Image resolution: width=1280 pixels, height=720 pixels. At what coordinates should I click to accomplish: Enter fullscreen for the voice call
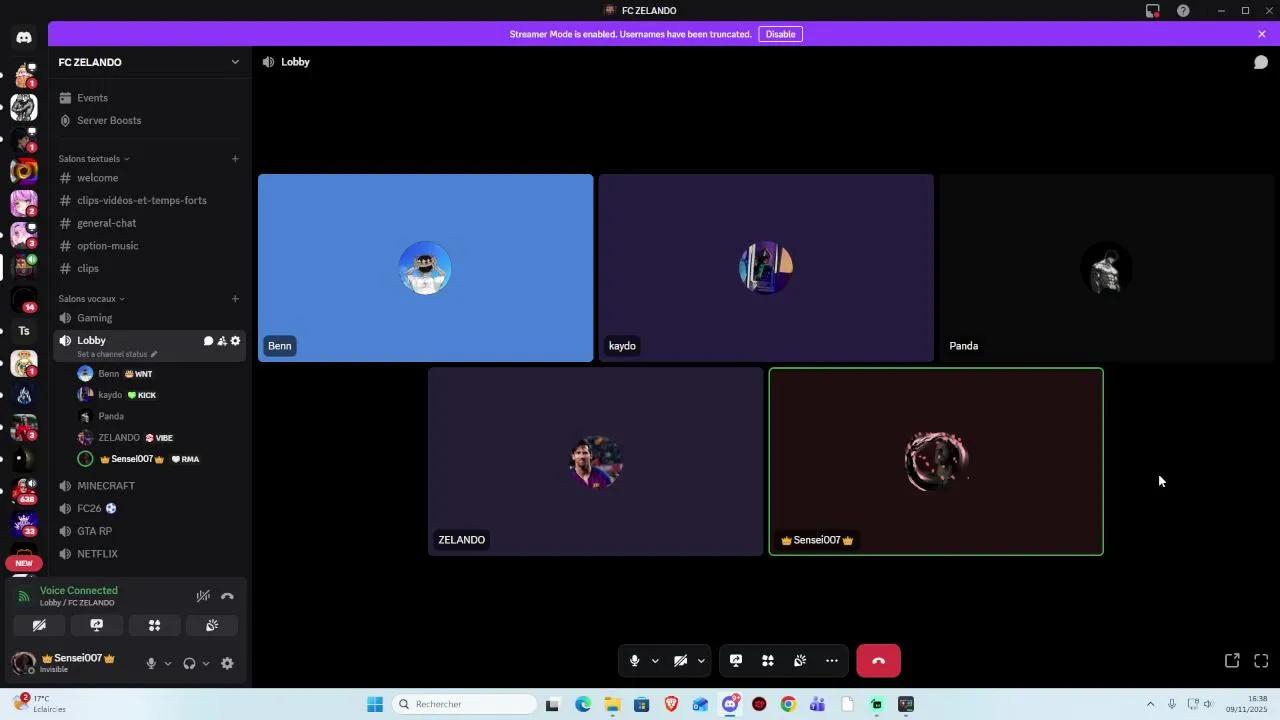click(1261, 661)
